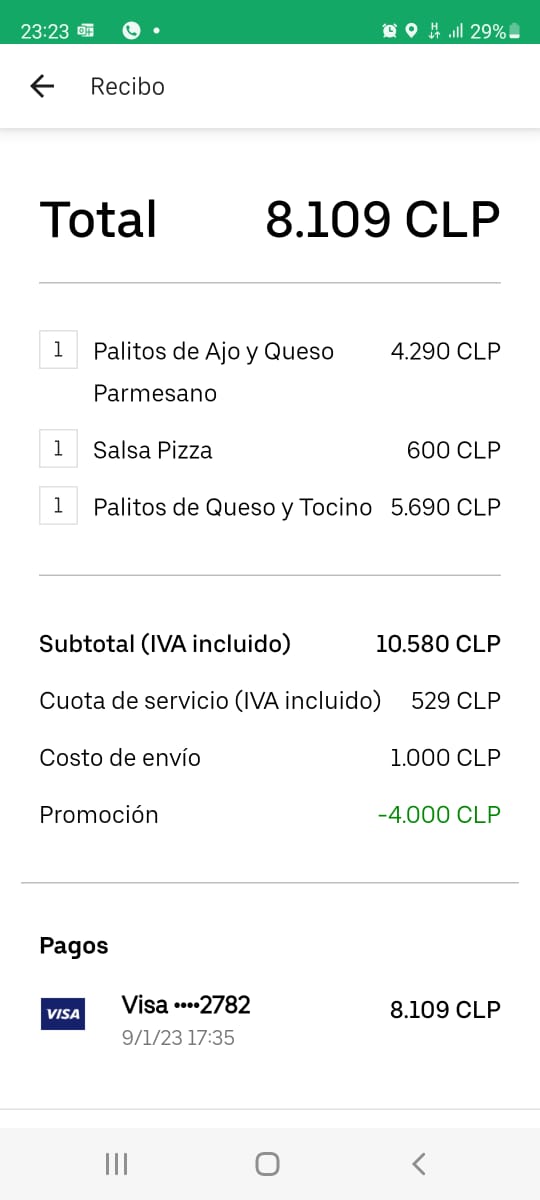Select the Palitos de Queso y Tocino item

point(270,507)
